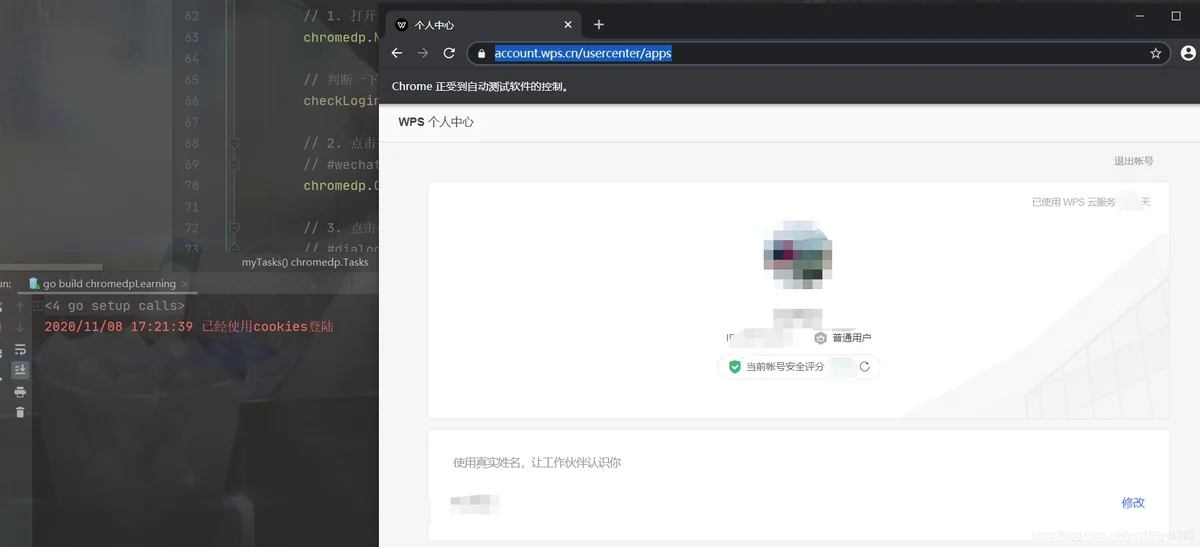The width and height of the screenshot is (1200, 547).
Task: Clear console output with the trash icon
Action: pos(20,412)
